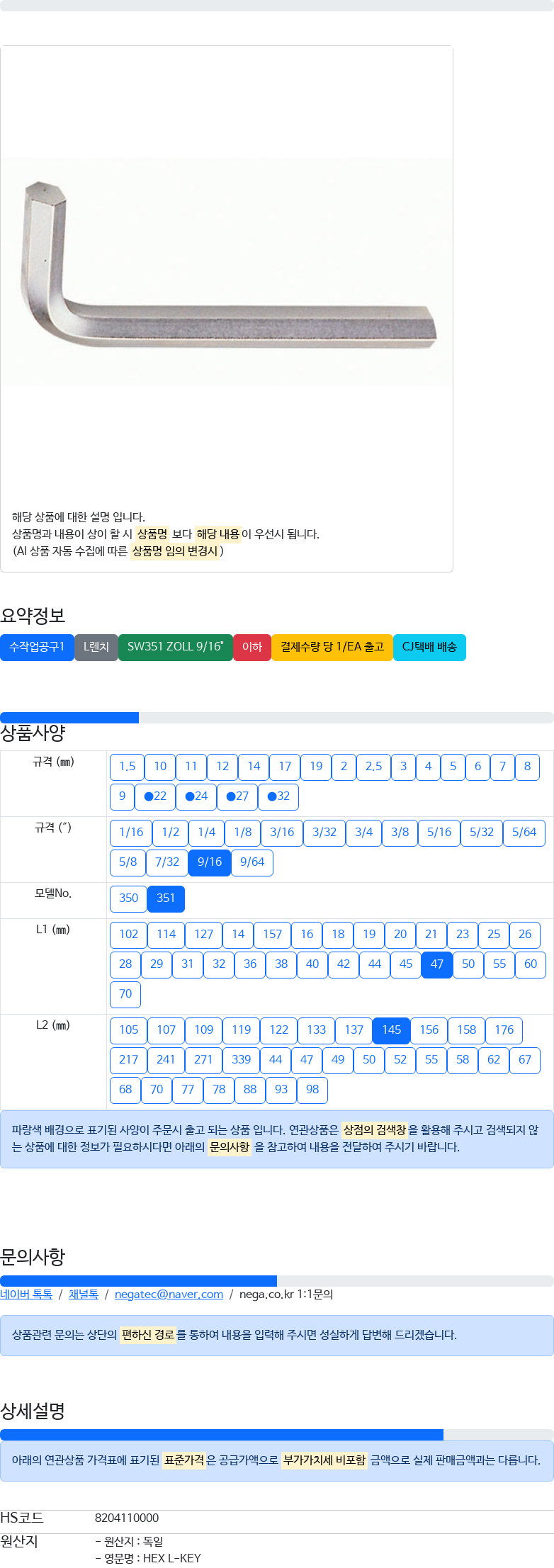
Task: Select L1 length 47 option
Action: (437, 964)
